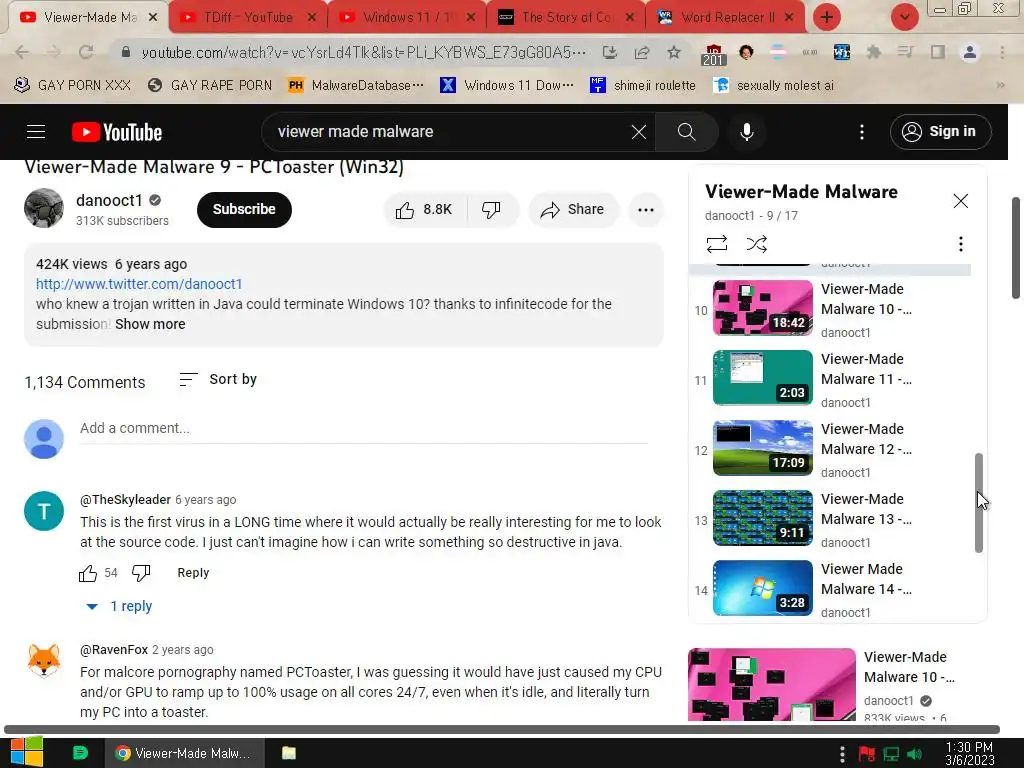Click the Share button

573,210
